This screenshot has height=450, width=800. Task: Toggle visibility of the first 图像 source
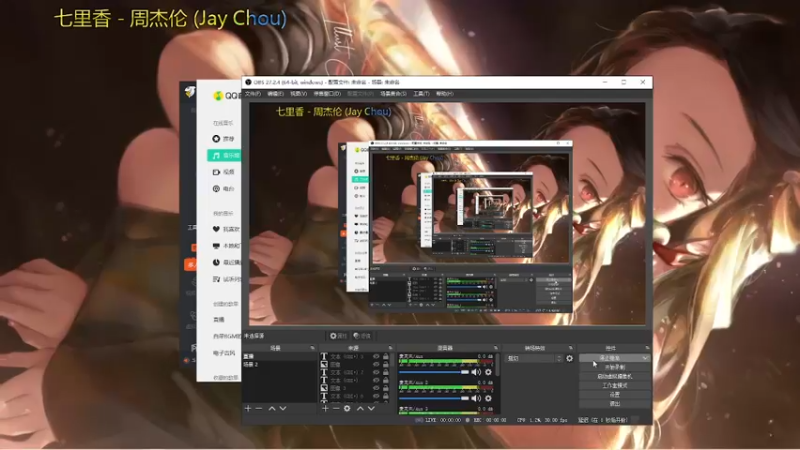[376, 364]
